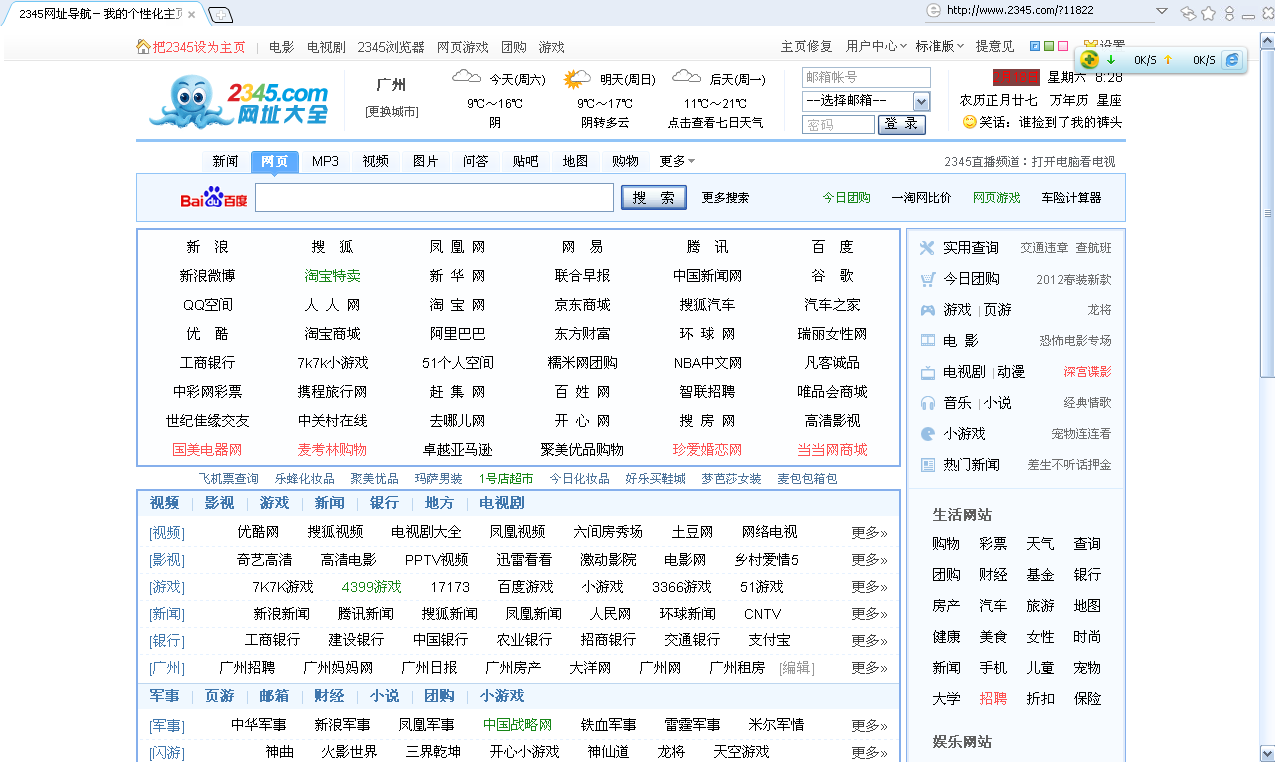
Task: Click the tools icon beside 实用查询
Action: tap(927, 248)
